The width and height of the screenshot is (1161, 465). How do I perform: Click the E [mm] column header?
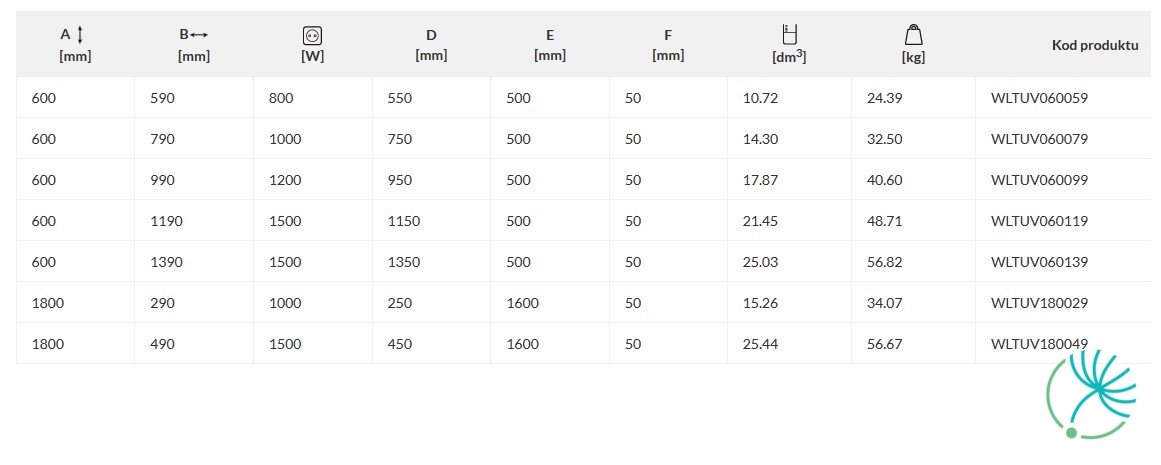click(549, 45)
